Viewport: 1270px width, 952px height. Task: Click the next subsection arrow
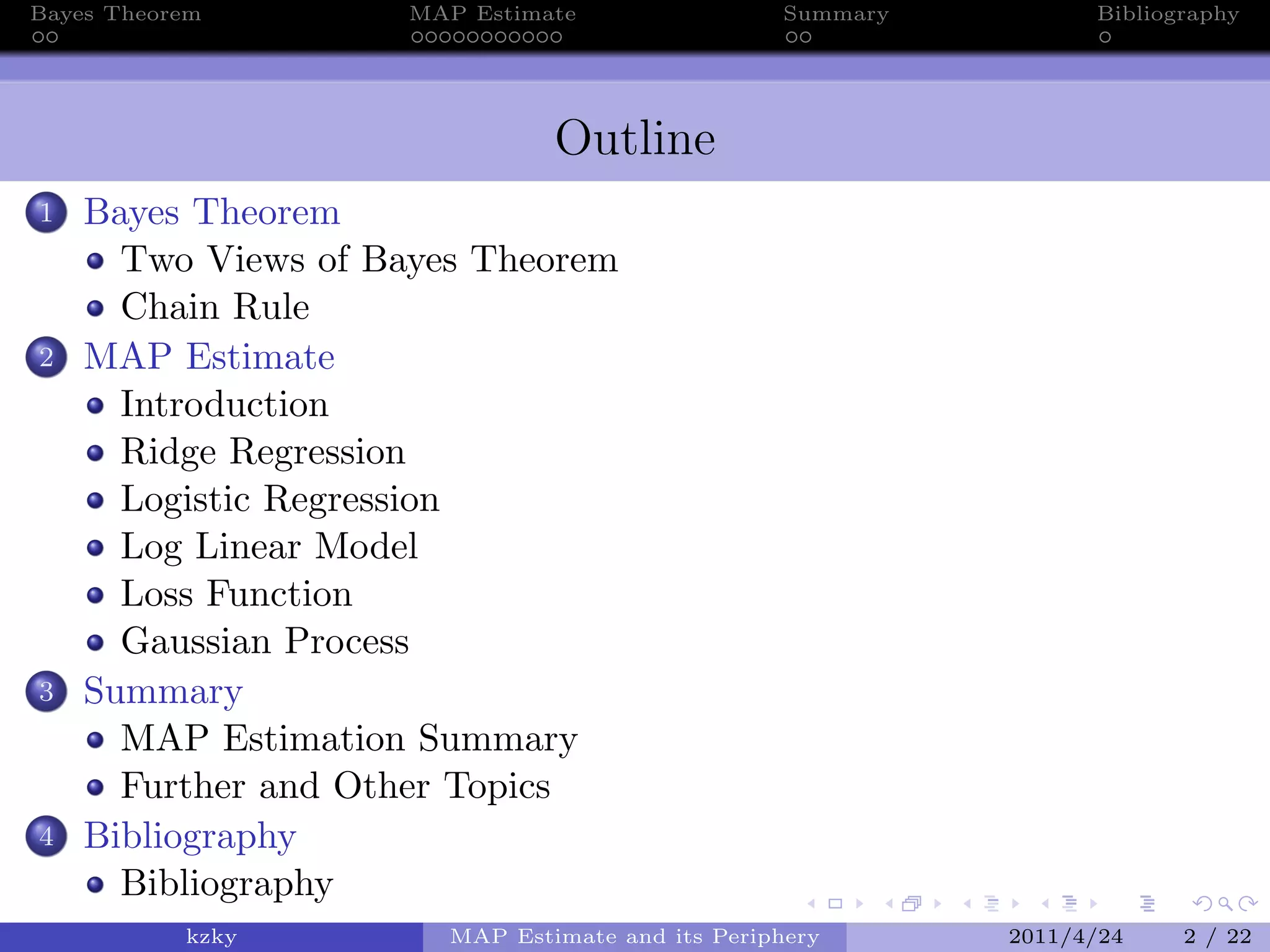pos(1016,904)
